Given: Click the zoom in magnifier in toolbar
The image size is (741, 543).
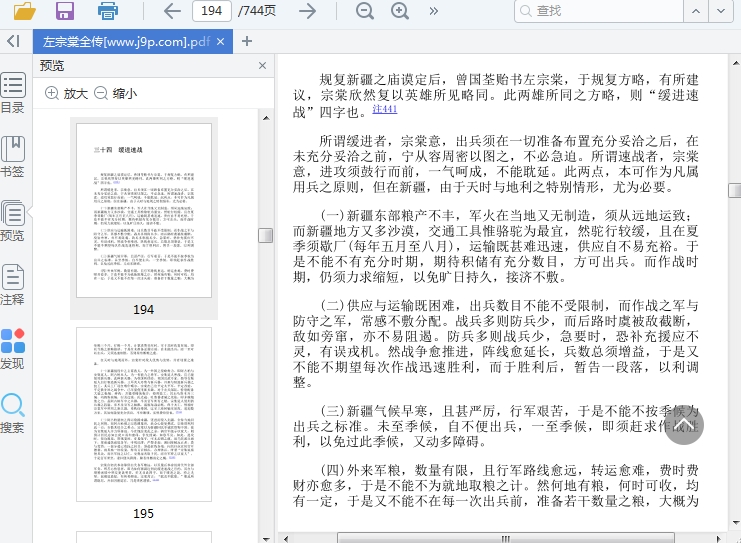Looking at the screenshot, I should (400, 11).
